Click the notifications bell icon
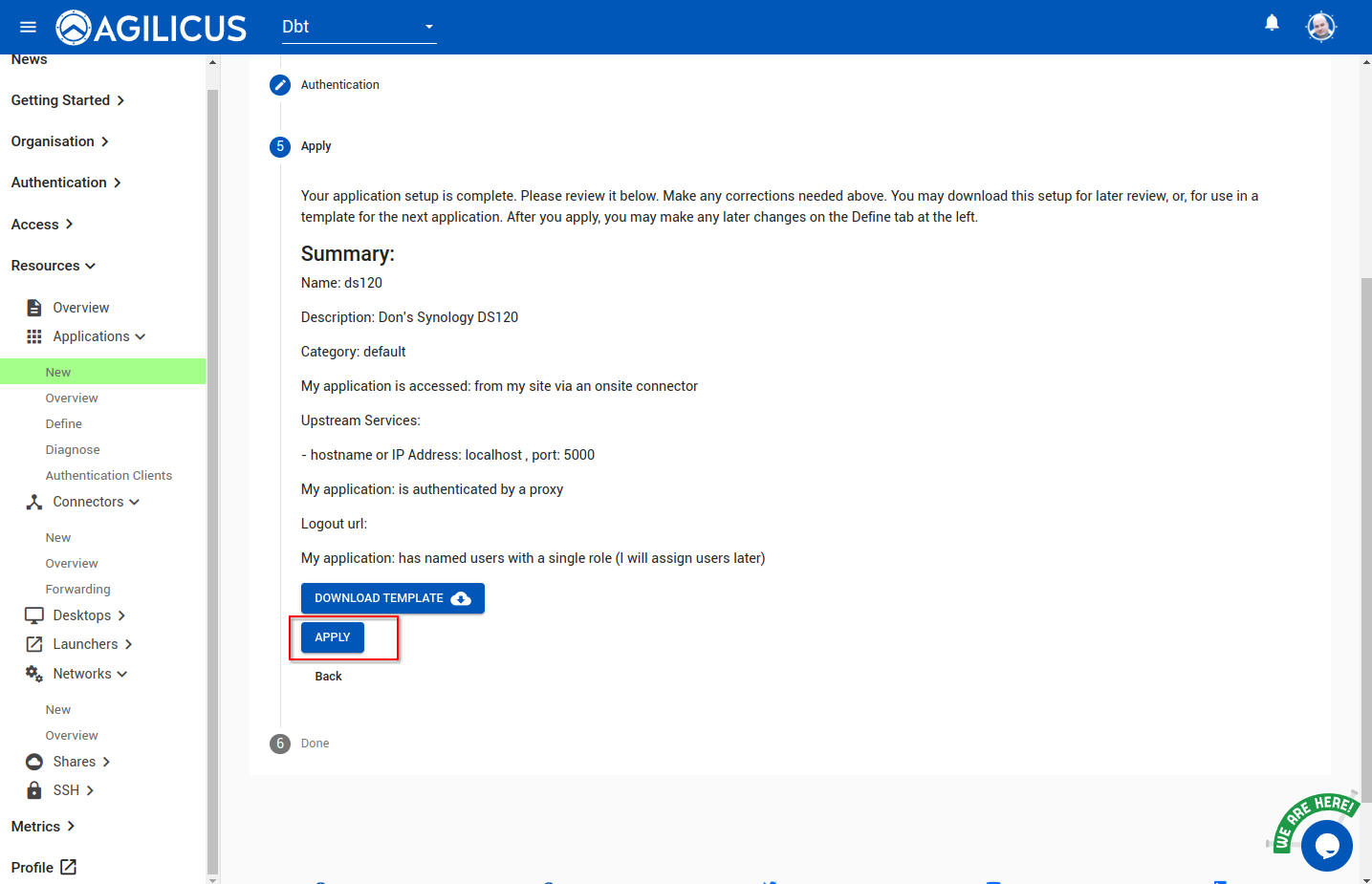The width and height of the screenshot is (1372, 884). pyautogui.click(x=1272, y=23)
